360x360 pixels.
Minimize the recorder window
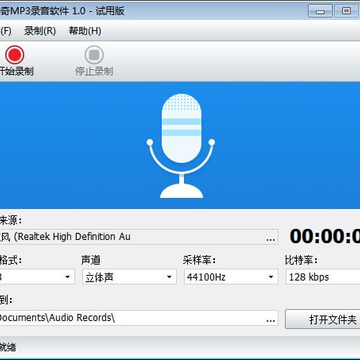[320, 11]
